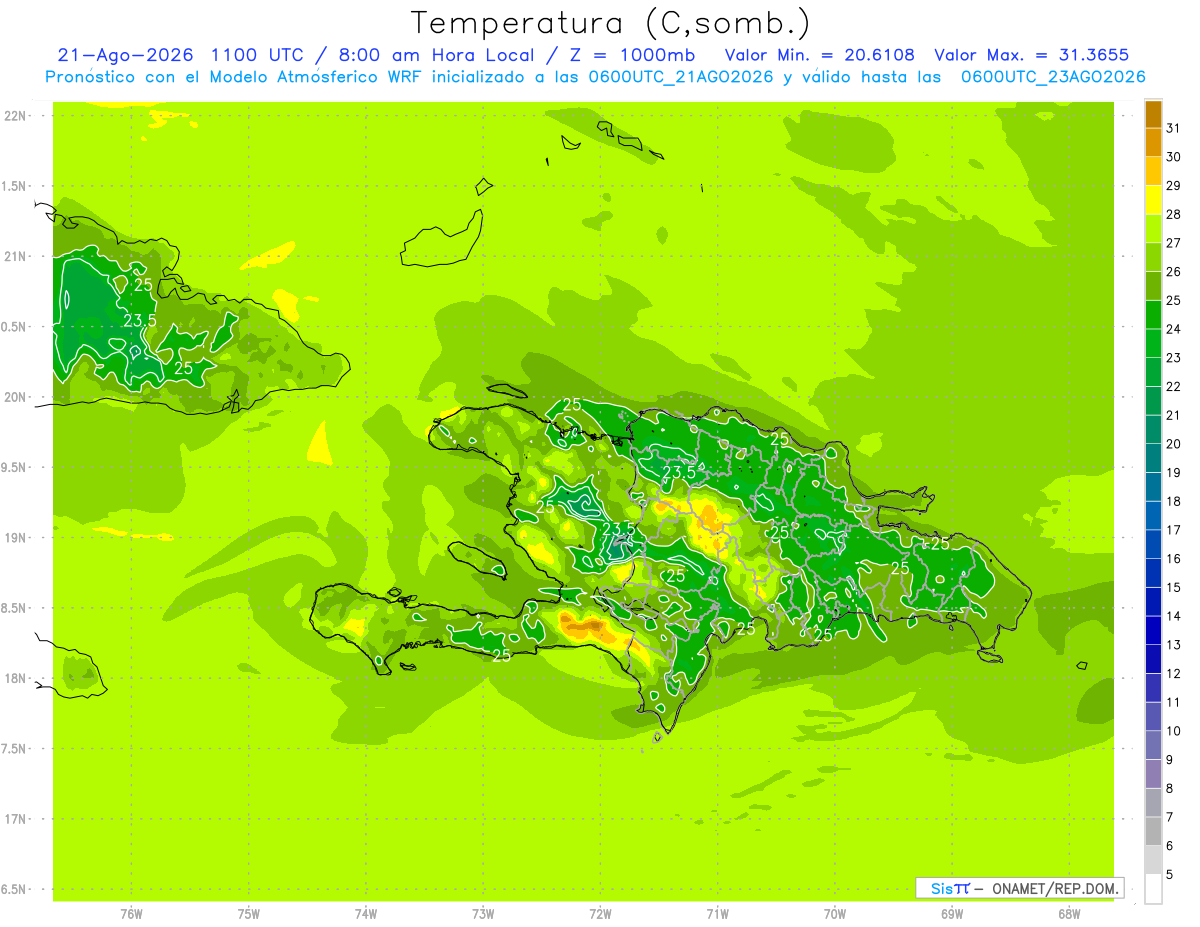Click the '22N' latitude axis label

(17, 116)
